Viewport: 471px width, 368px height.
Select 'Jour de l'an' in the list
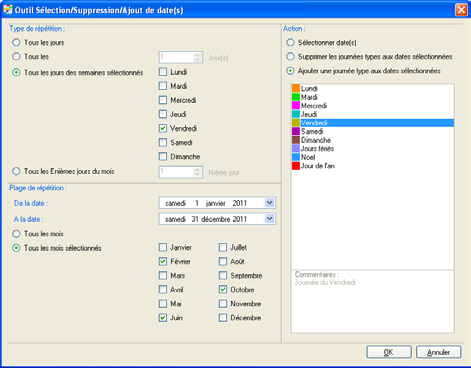372,166
